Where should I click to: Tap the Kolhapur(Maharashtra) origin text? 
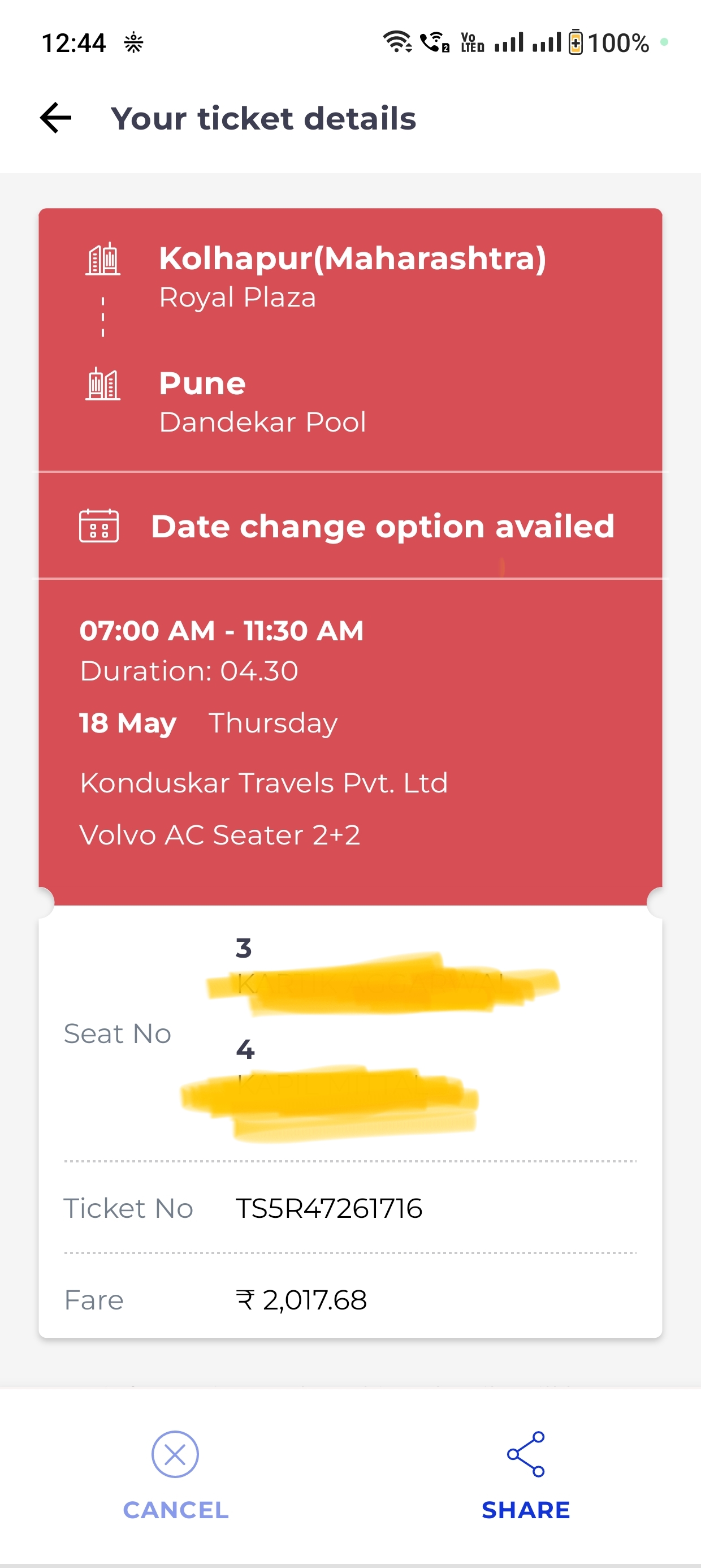point(352,258)
